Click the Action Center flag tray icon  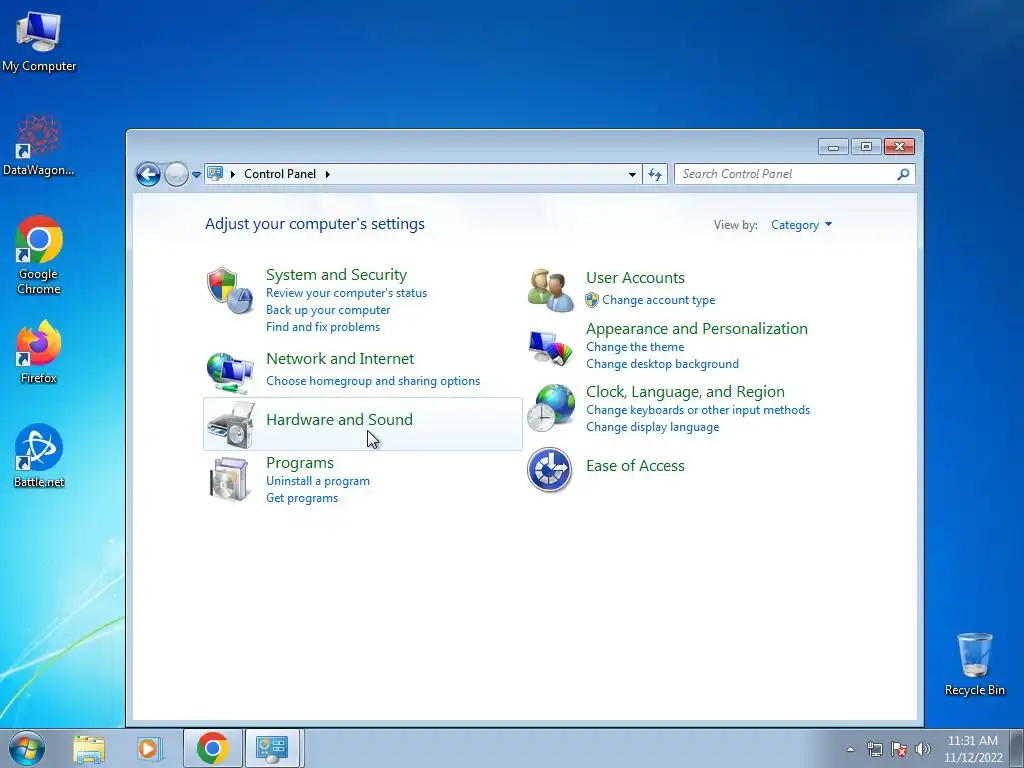pos(899,749)
